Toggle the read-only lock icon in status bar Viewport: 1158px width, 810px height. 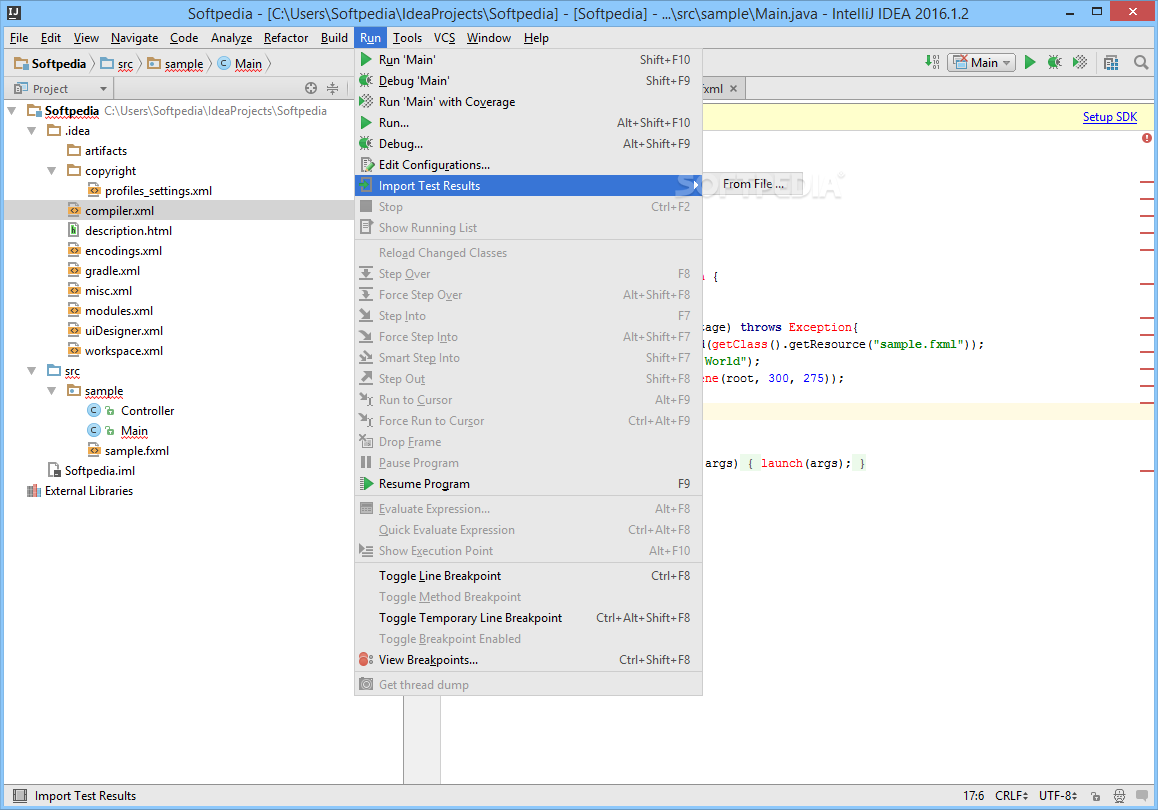pos(1095,796)
